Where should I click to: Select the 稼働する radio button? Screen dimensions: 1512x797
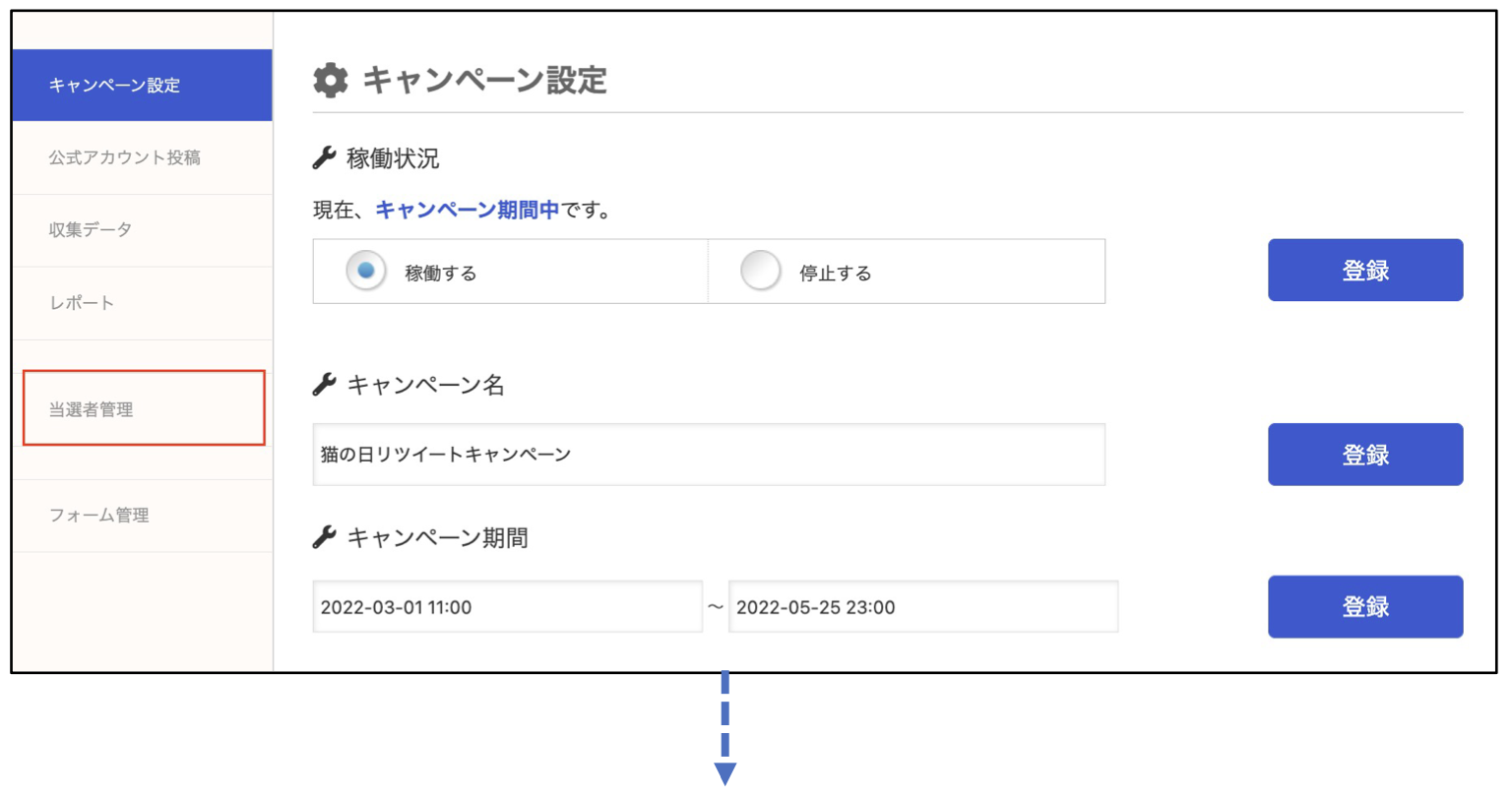pos(365,271)
